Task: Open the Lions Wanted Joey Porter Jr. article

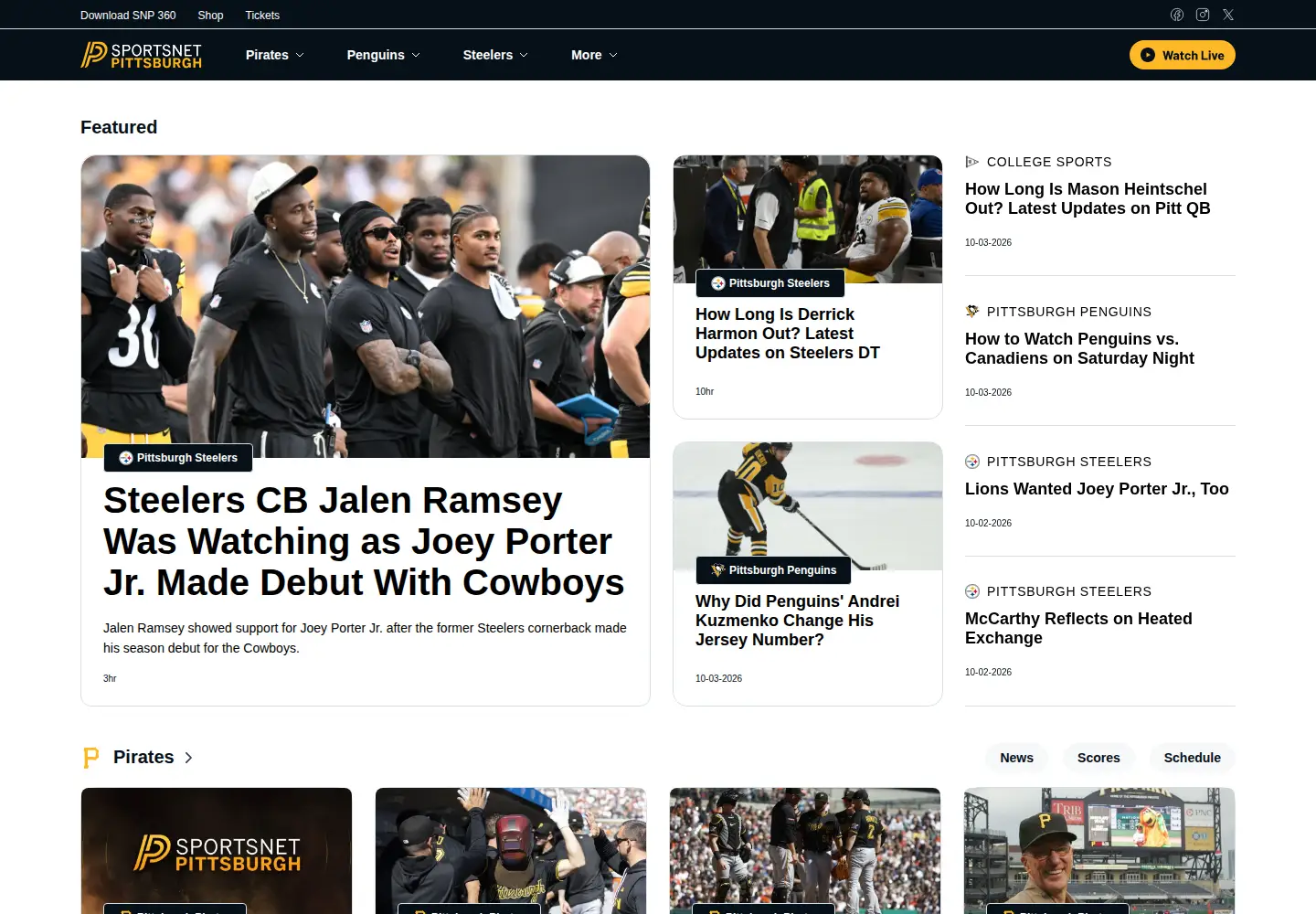Action: pos(1097,489)
